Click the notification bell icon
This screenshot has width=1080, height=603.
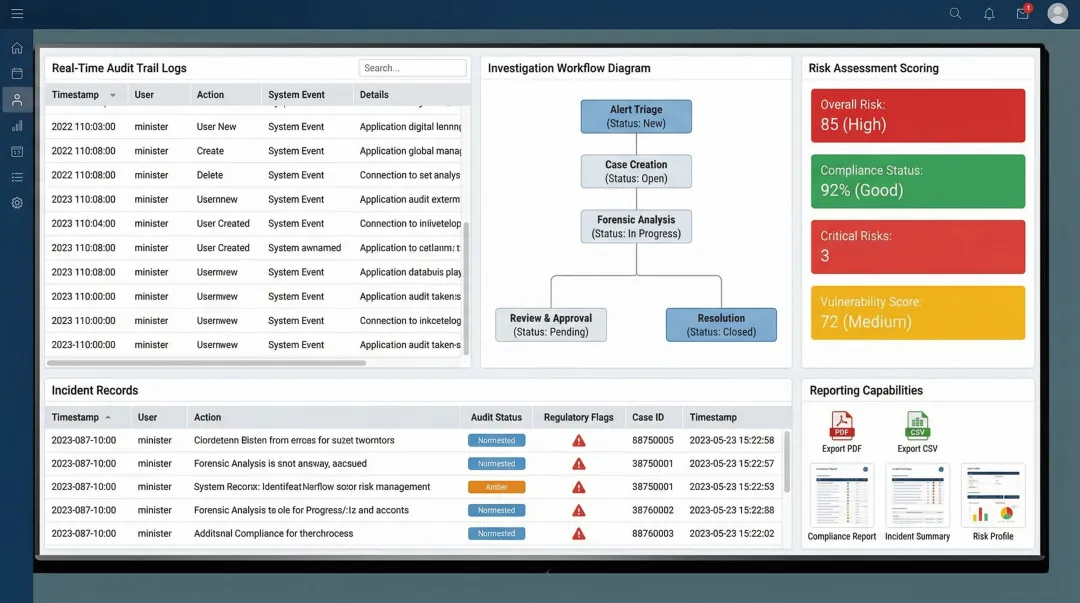(989, 14)
